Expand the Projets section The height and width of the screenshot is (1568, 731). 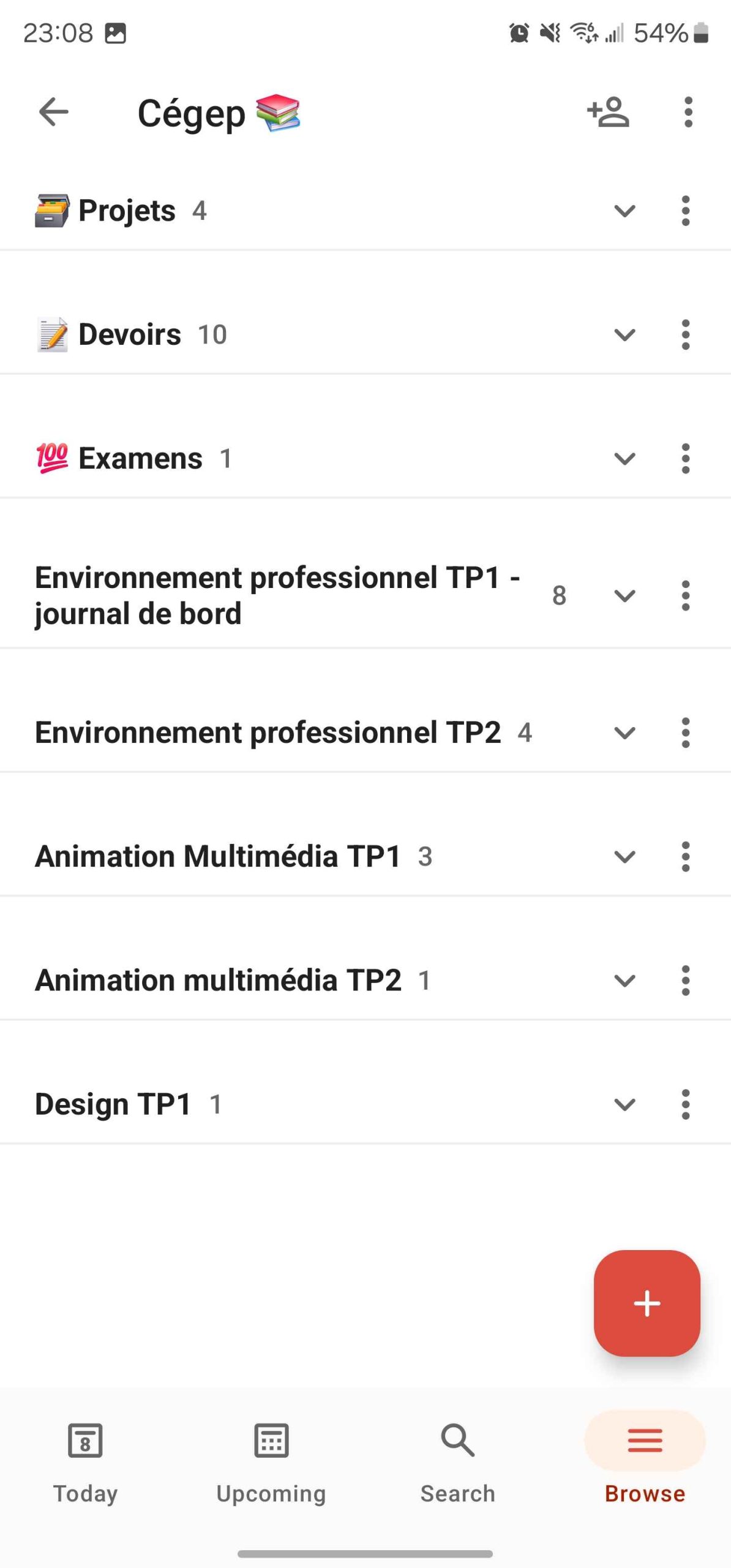(624, 211)
